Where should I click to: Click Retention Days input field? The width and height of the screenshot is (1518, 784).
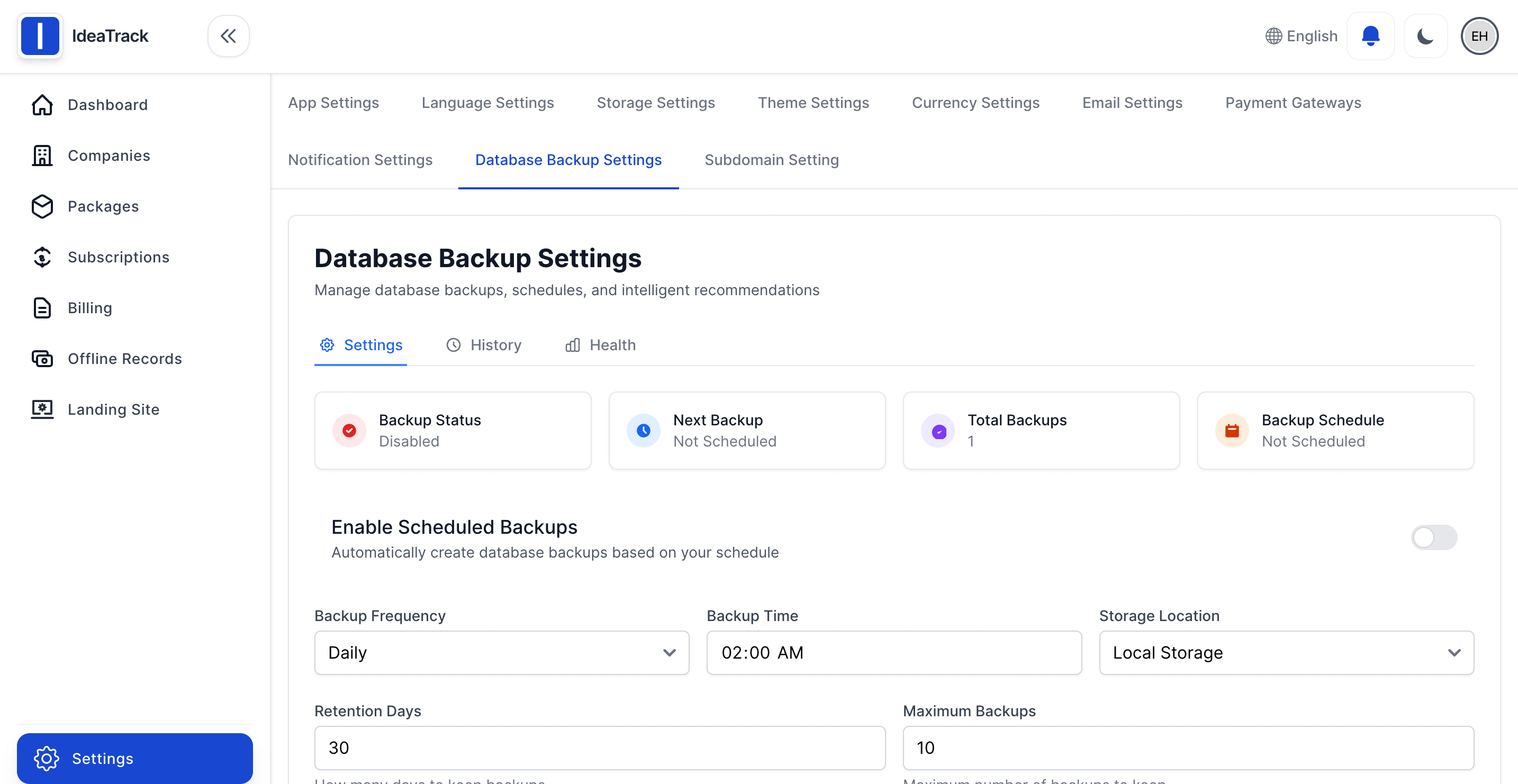tap(599, 747)
